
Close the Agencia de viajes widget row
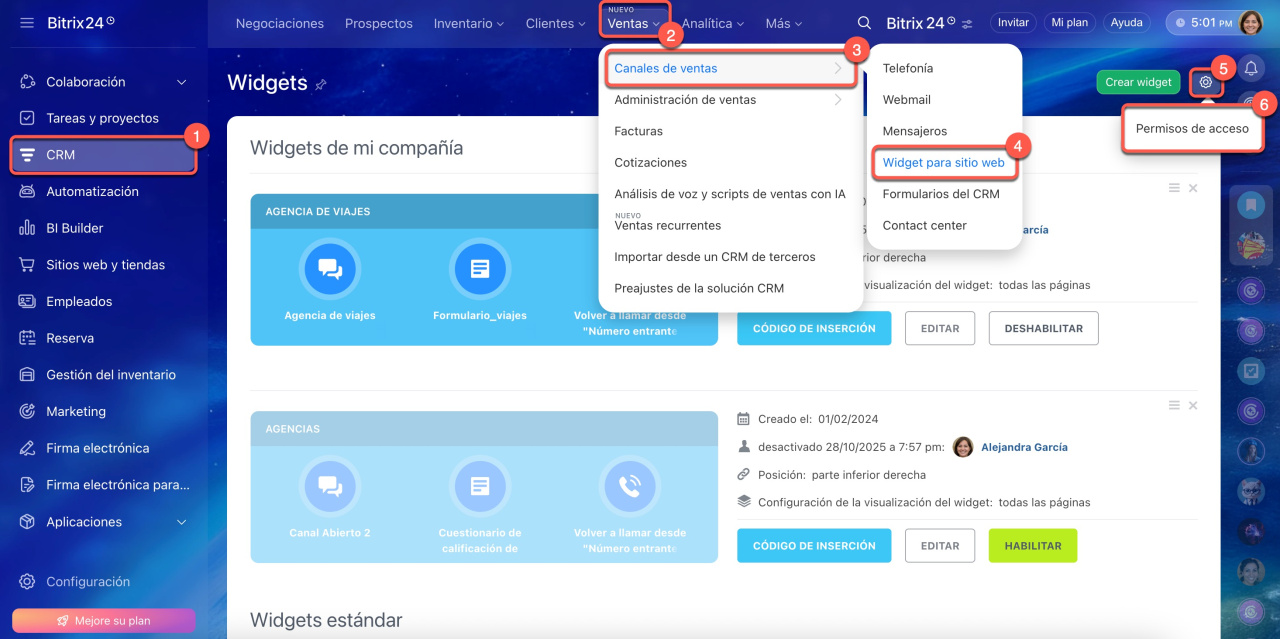point(1193,188)
